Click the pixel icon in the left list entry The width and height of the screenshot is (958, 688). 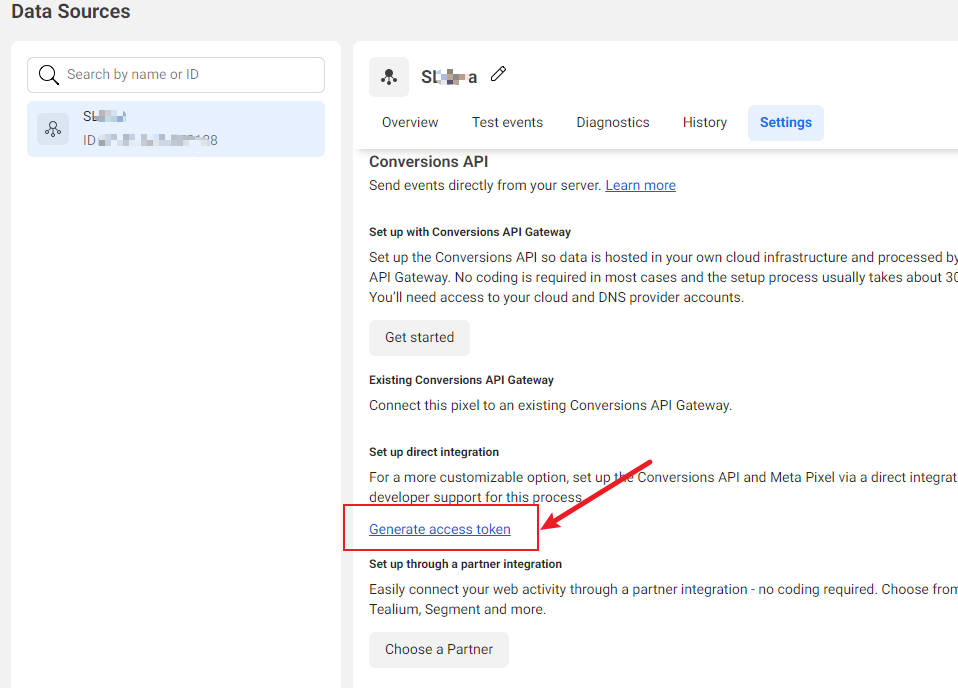pos(53,128)
